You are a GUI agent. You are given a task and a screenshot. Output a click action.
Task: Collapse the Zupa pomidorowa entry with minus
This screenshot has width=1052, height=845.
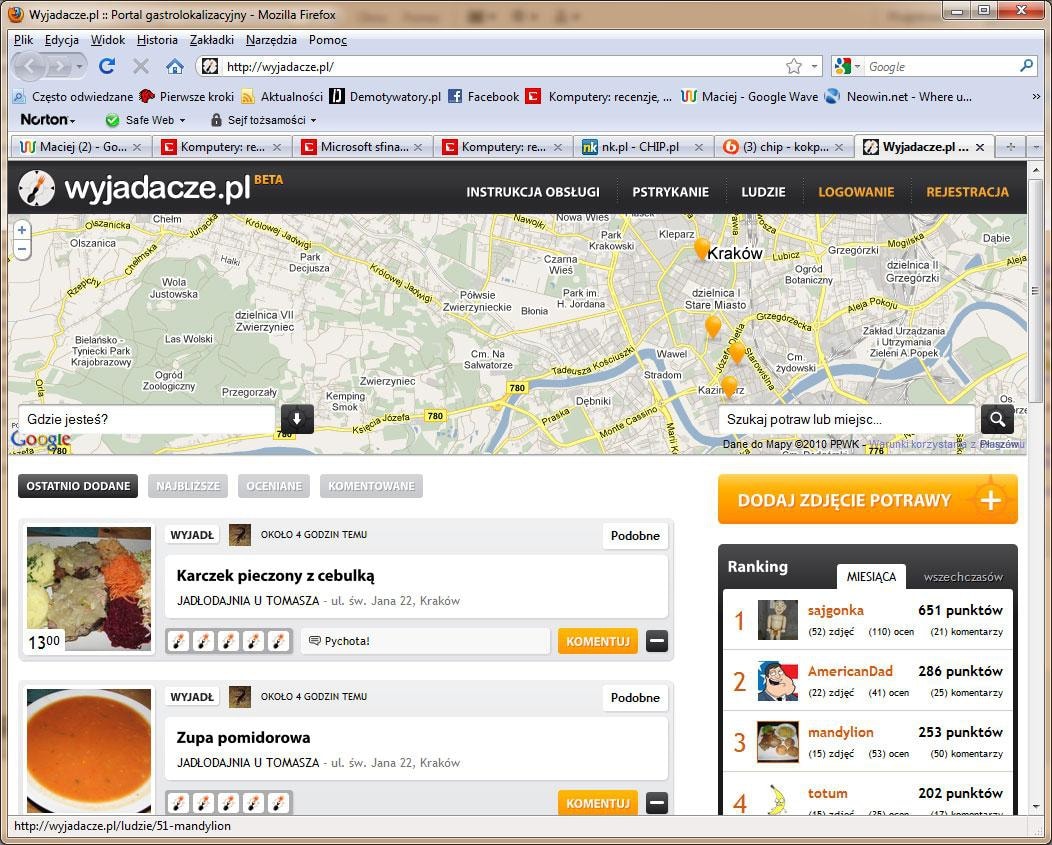[657, 803]
